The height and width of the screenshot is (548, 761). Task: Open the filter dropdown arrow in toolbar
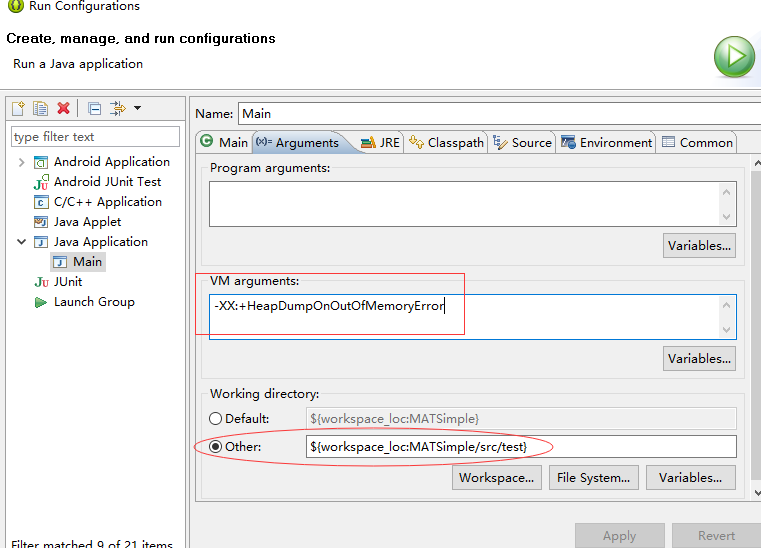click(137, 108)
